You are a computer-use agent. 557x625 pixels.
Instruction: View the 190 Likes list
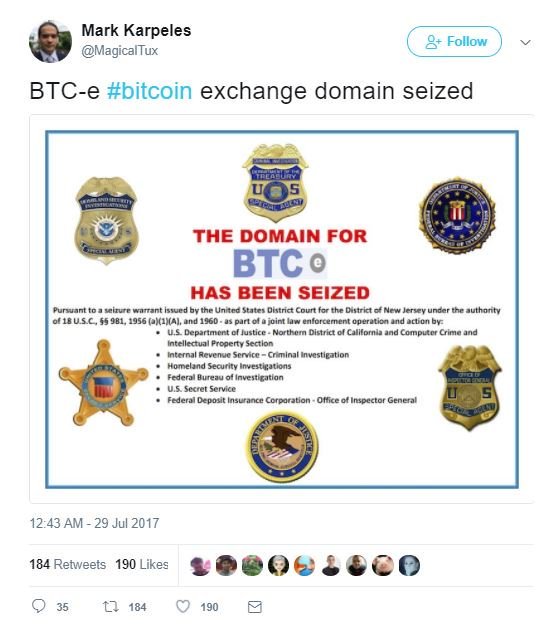(x=142, y=564)
